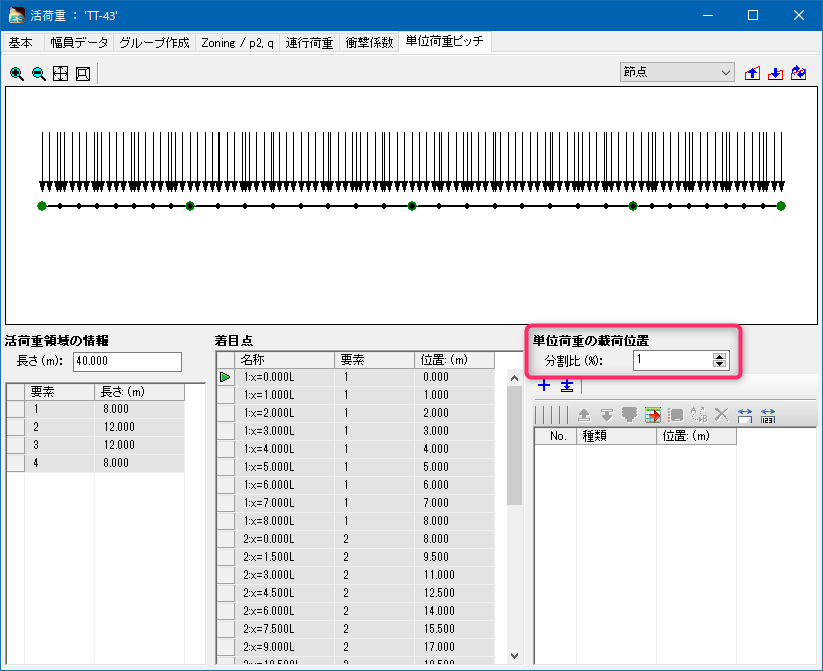Click the green start node of the beam
Image resolution: width=823 pixels, height=671 pixels.
click(x=42, y=206)
